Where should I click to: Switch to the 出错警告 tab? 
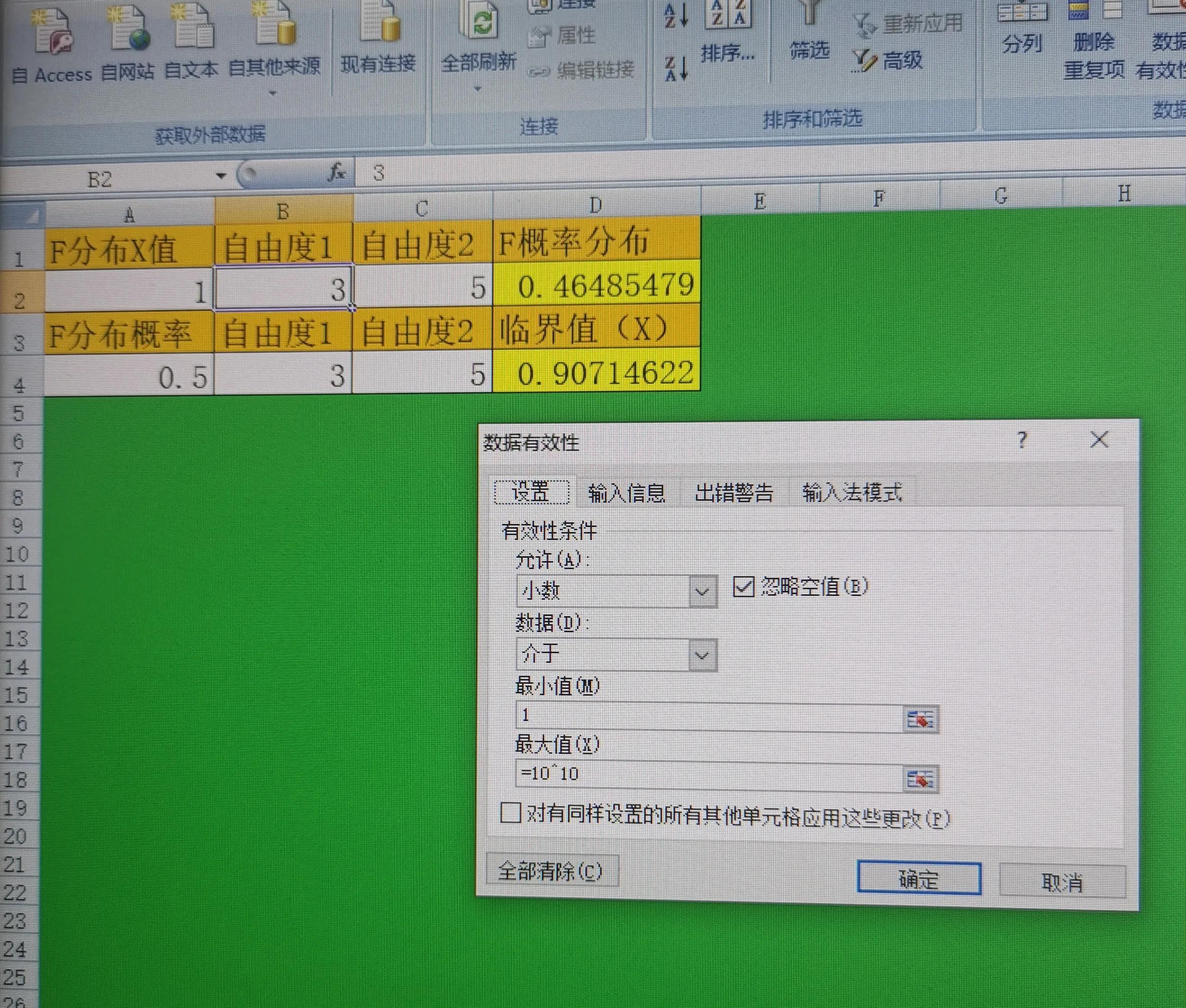tap(733, 493)
